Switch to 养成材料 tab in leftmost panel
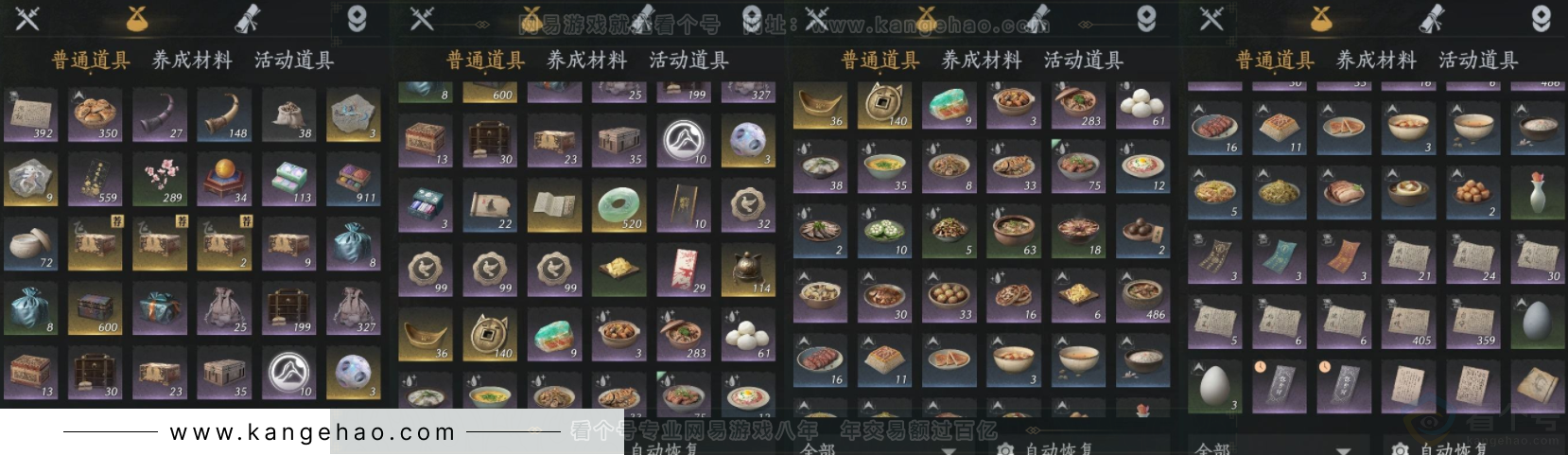This screenshot has width=1568, height=455. tap(192, 61)
